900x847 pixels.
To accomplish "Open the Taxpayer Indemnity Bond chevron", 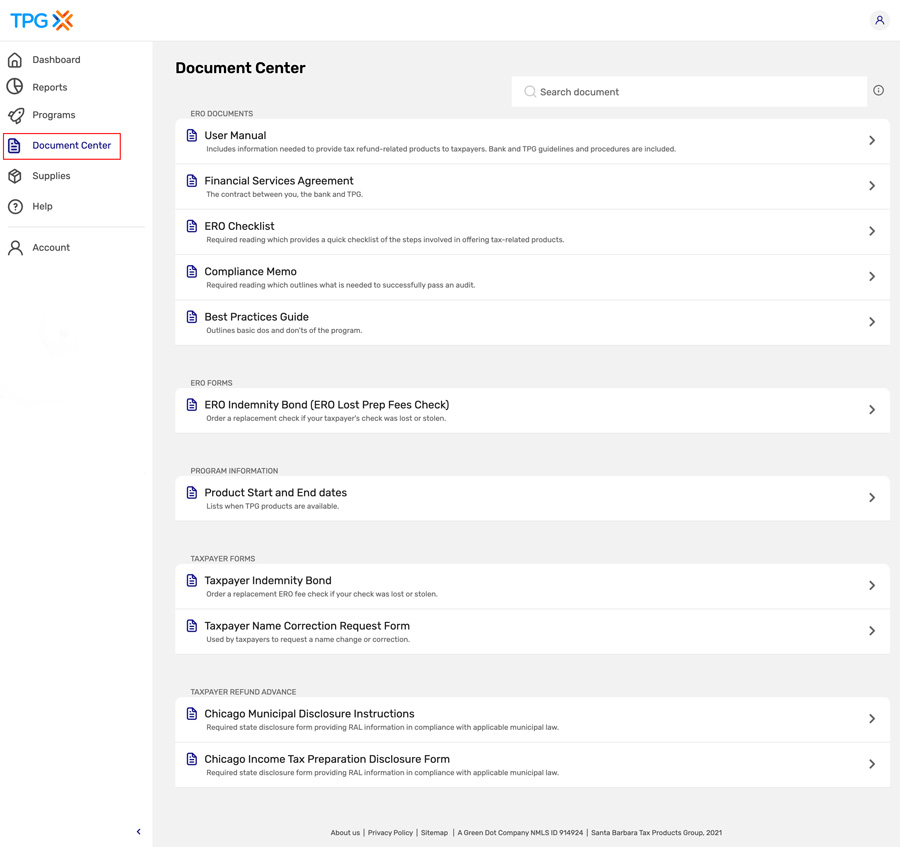I will 870,585.
